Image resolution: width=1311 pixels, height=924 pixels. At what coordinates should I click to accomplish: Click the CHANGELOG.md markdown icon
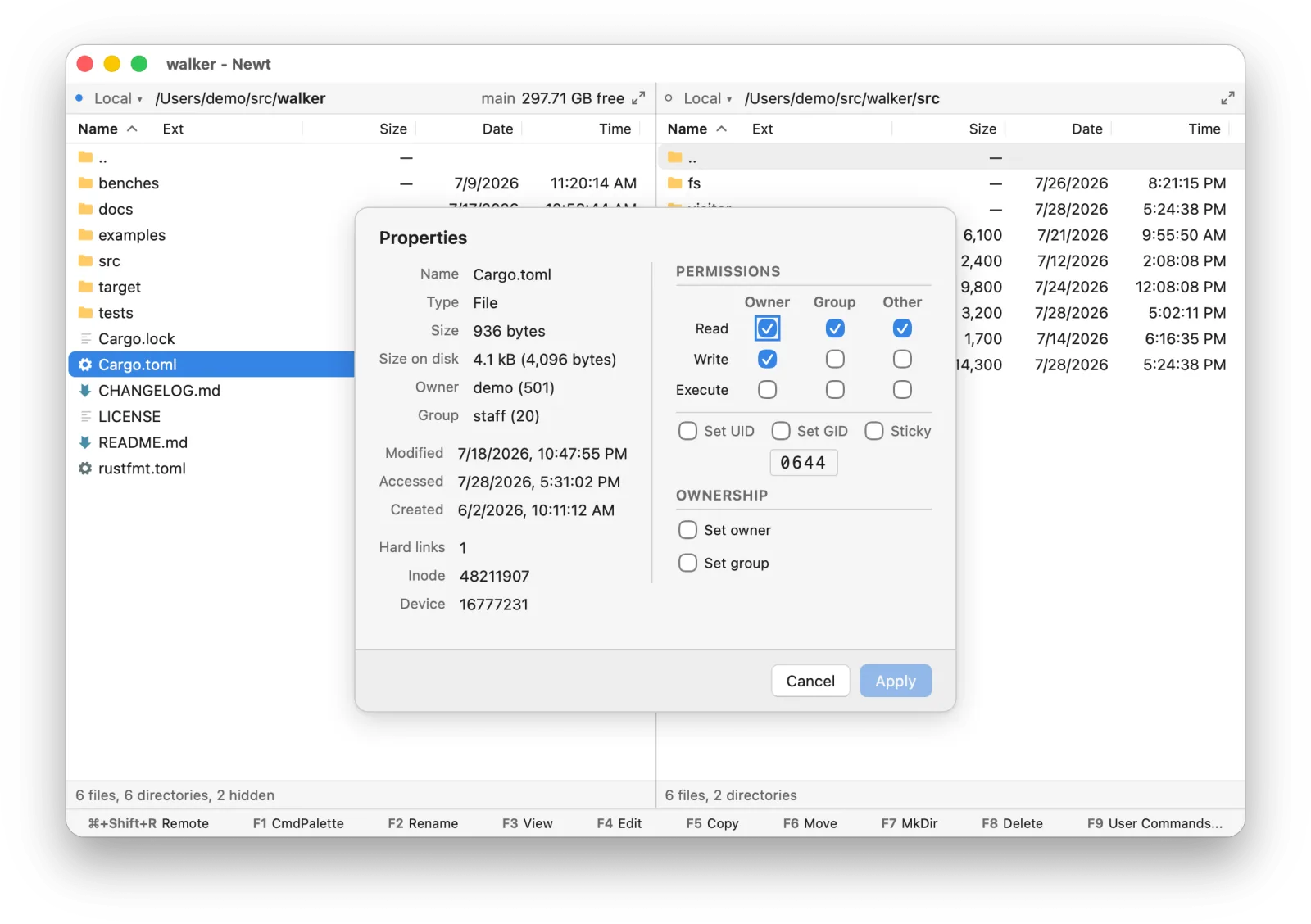(85, 391)
